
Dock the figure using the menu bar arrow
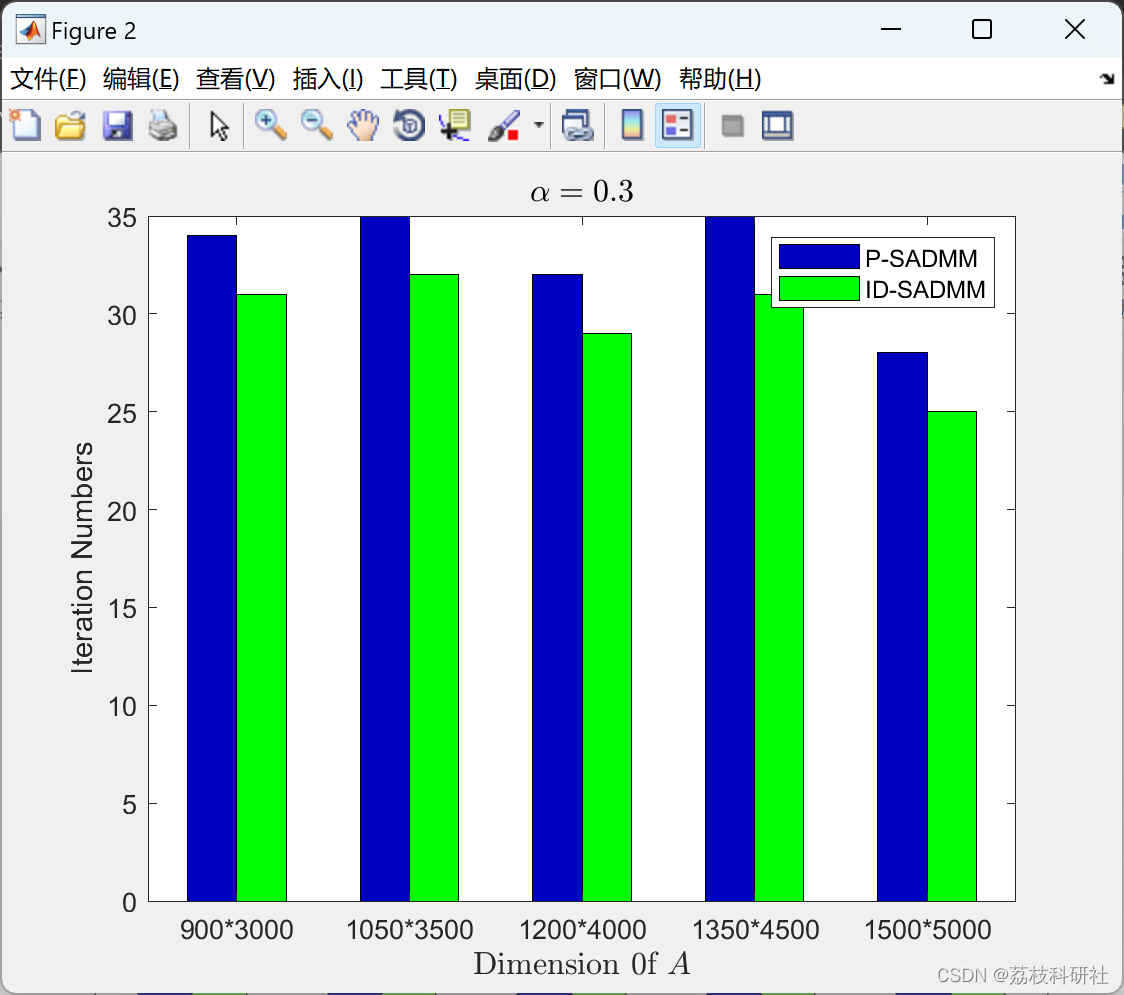1108,79
